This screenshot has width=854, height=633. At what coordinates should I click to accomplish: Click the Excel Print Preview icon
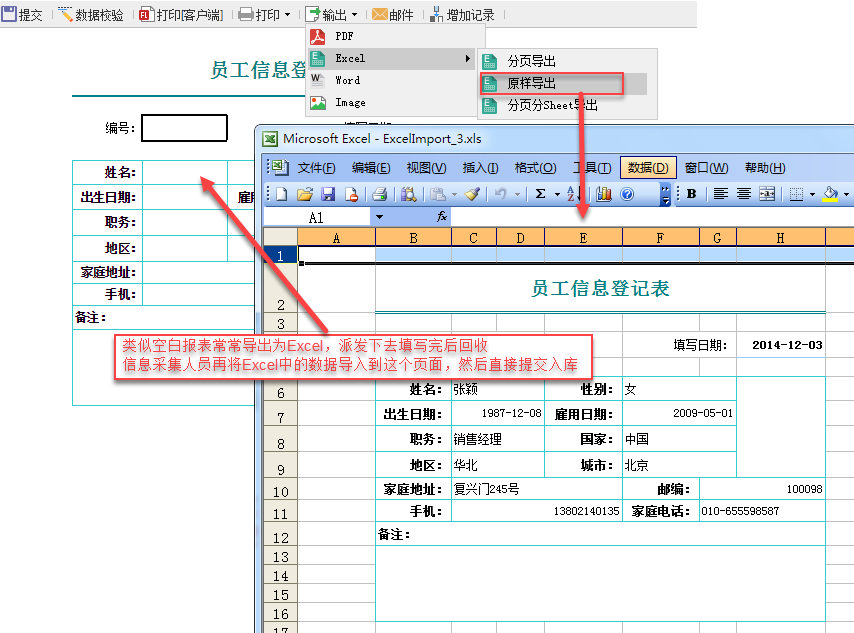tap(408, 194)
